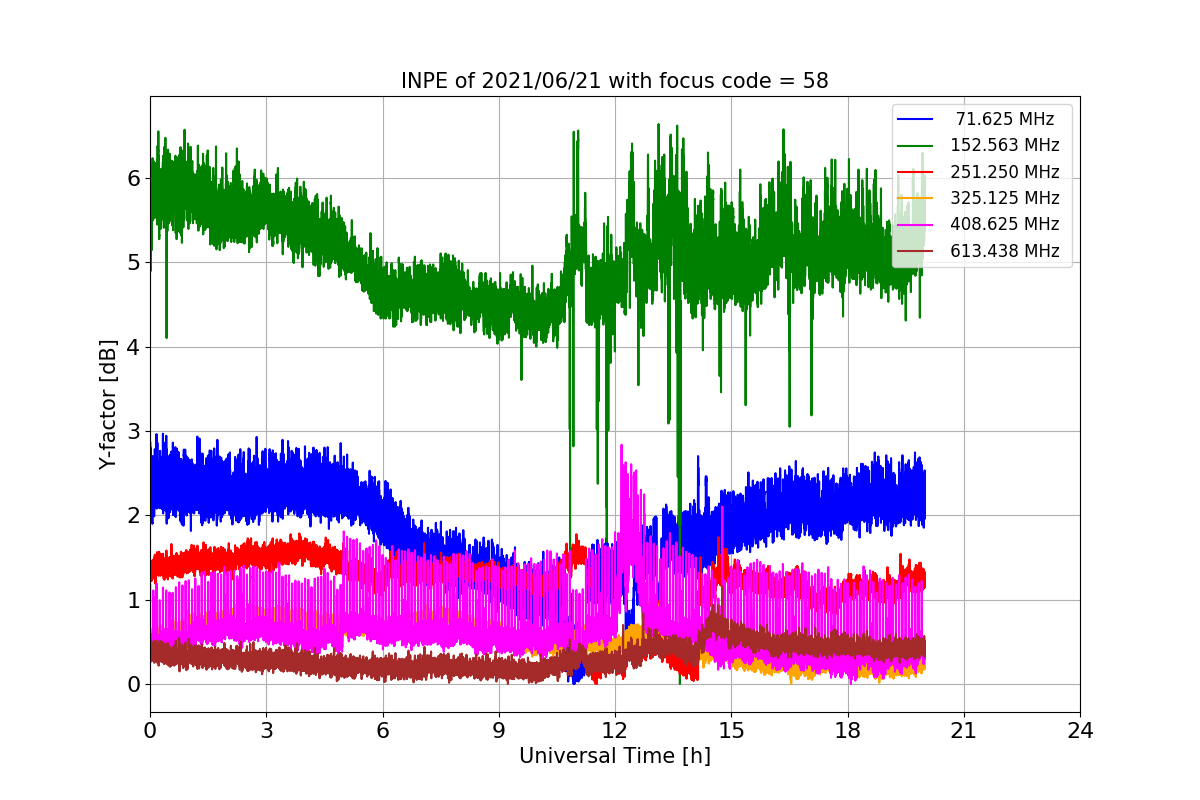The height and width of the screenshot is (800, 1200).
Task: Click the x-axis tick label '9'
Action: [x=499, y=731]
